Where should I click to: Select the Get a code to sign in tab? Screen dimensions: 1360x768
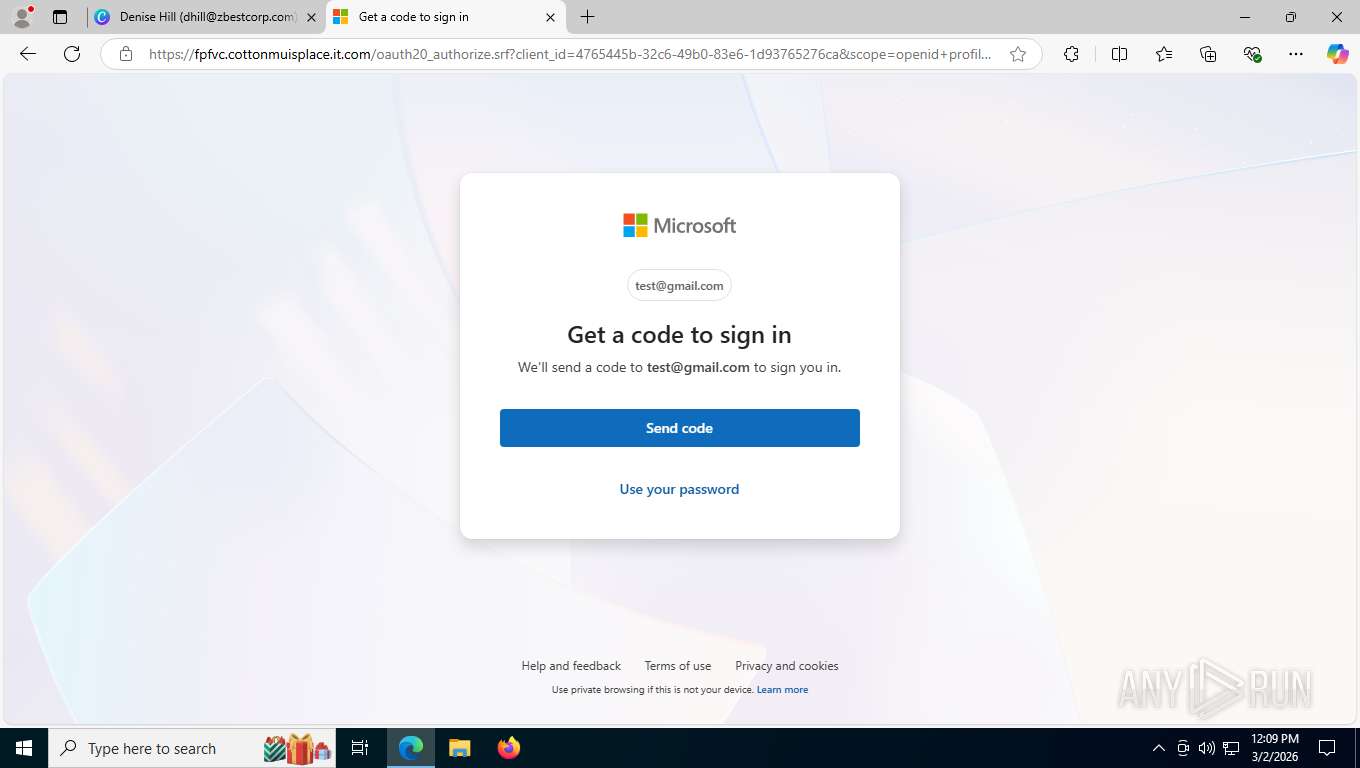point(446,17)
